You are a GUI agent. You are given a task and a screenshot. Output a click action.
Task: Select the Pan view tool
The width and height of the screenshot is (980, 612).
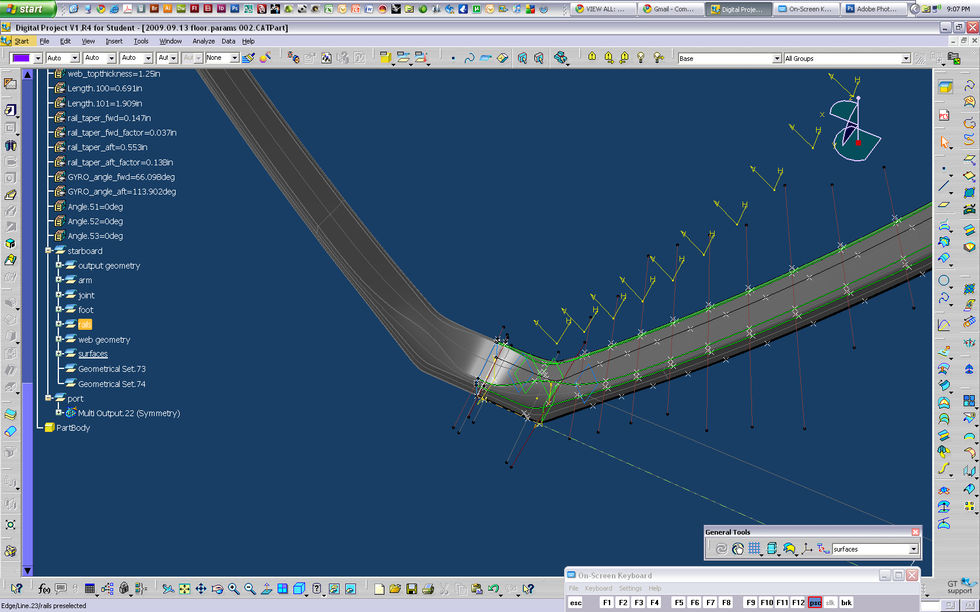click(x=201, y=589)
